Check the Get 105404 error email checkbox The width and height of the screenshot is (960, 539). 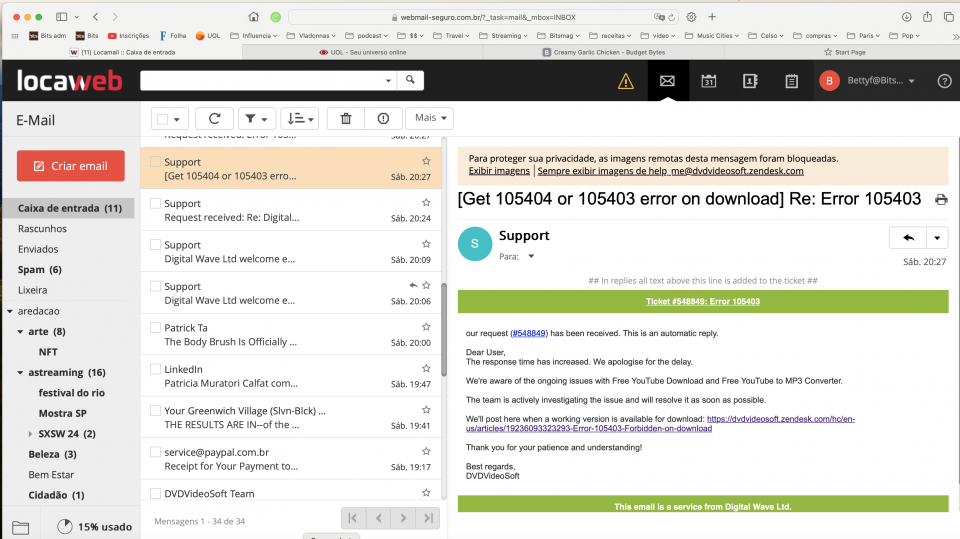point(156,162)
